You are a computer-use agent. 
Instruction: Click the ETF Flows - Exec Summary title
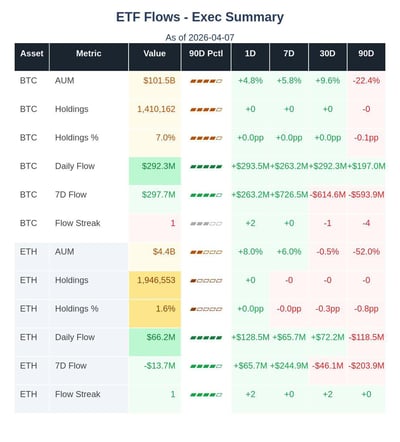200,17
